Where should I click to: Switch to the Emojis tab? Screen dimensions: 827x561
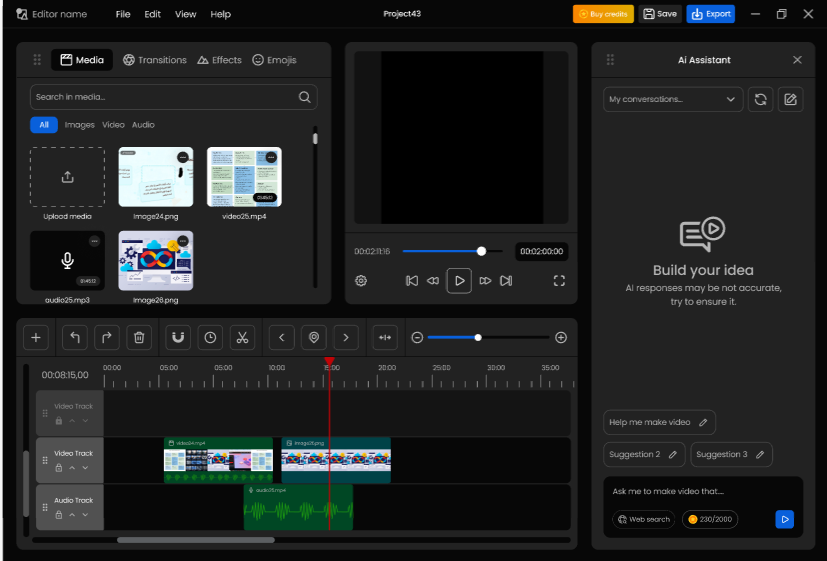coord(274,60)
